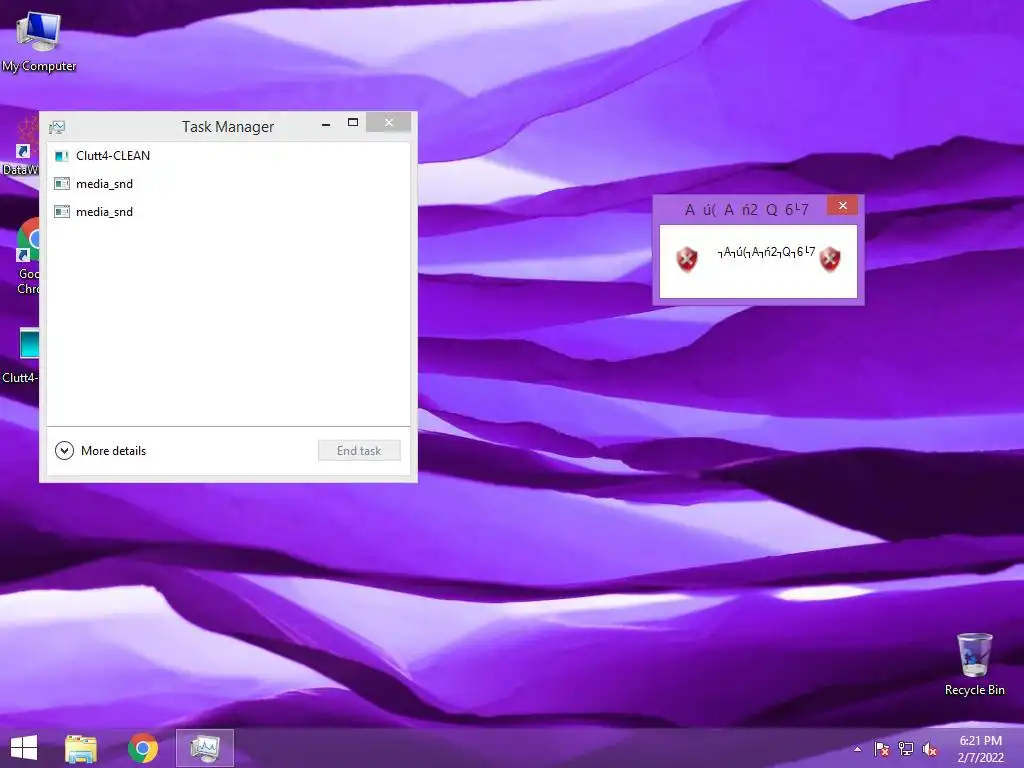Viewport: 1024px width, 768px height.
Task: Open the Recycle Bin desktop icon
Action: 974,664
